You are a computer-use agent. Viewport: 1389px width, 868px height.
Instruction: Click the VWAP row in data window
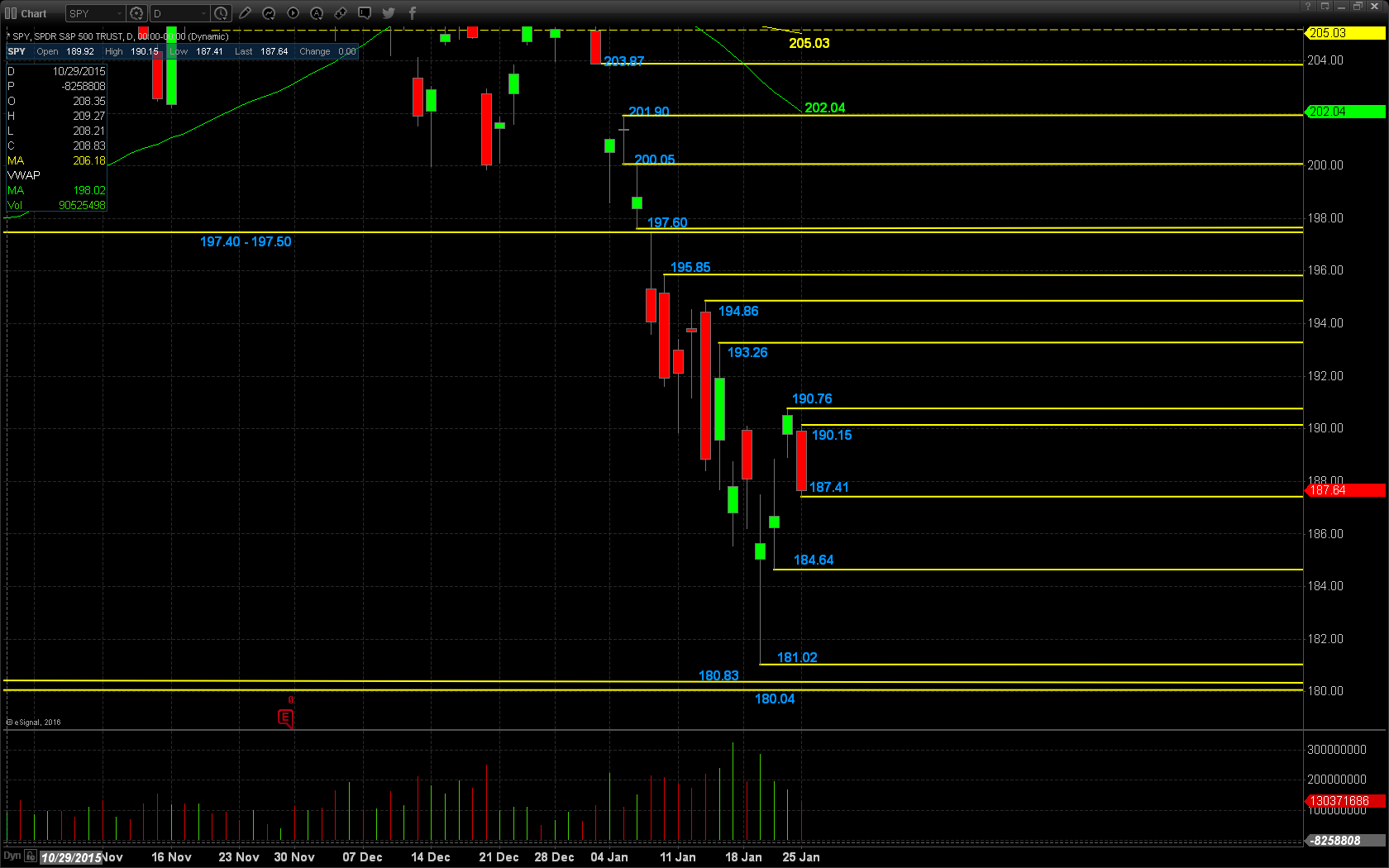tap(56, 175)
